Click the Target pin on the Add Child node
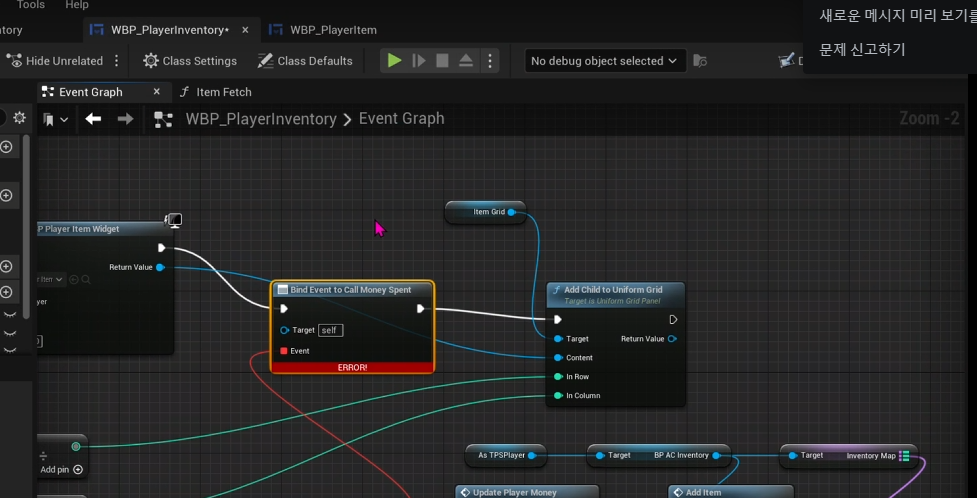 [x=558, y=339]
